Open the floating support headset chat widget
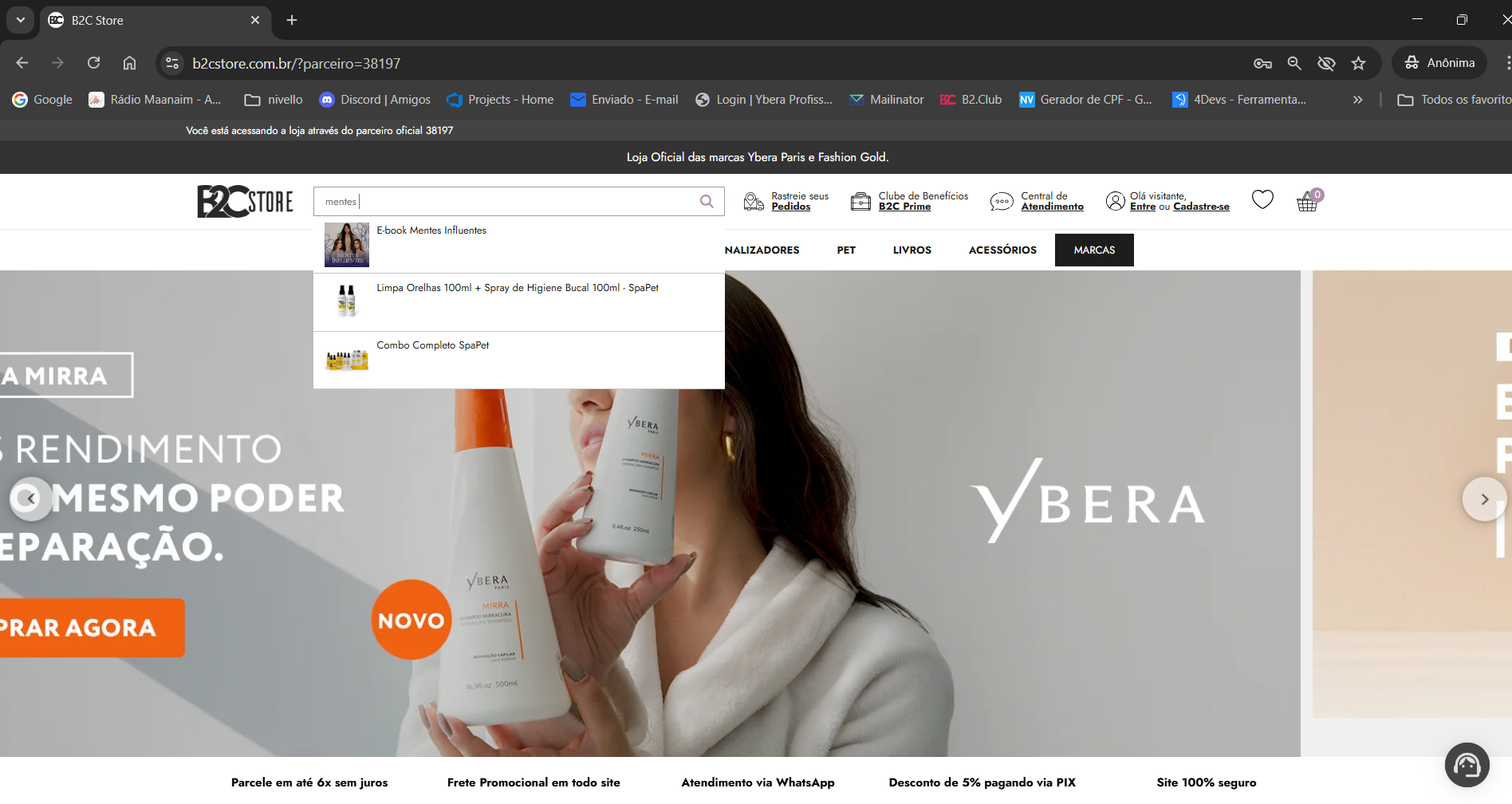The height and width of the screenshot is (804, 1512). click(1467, 765)
